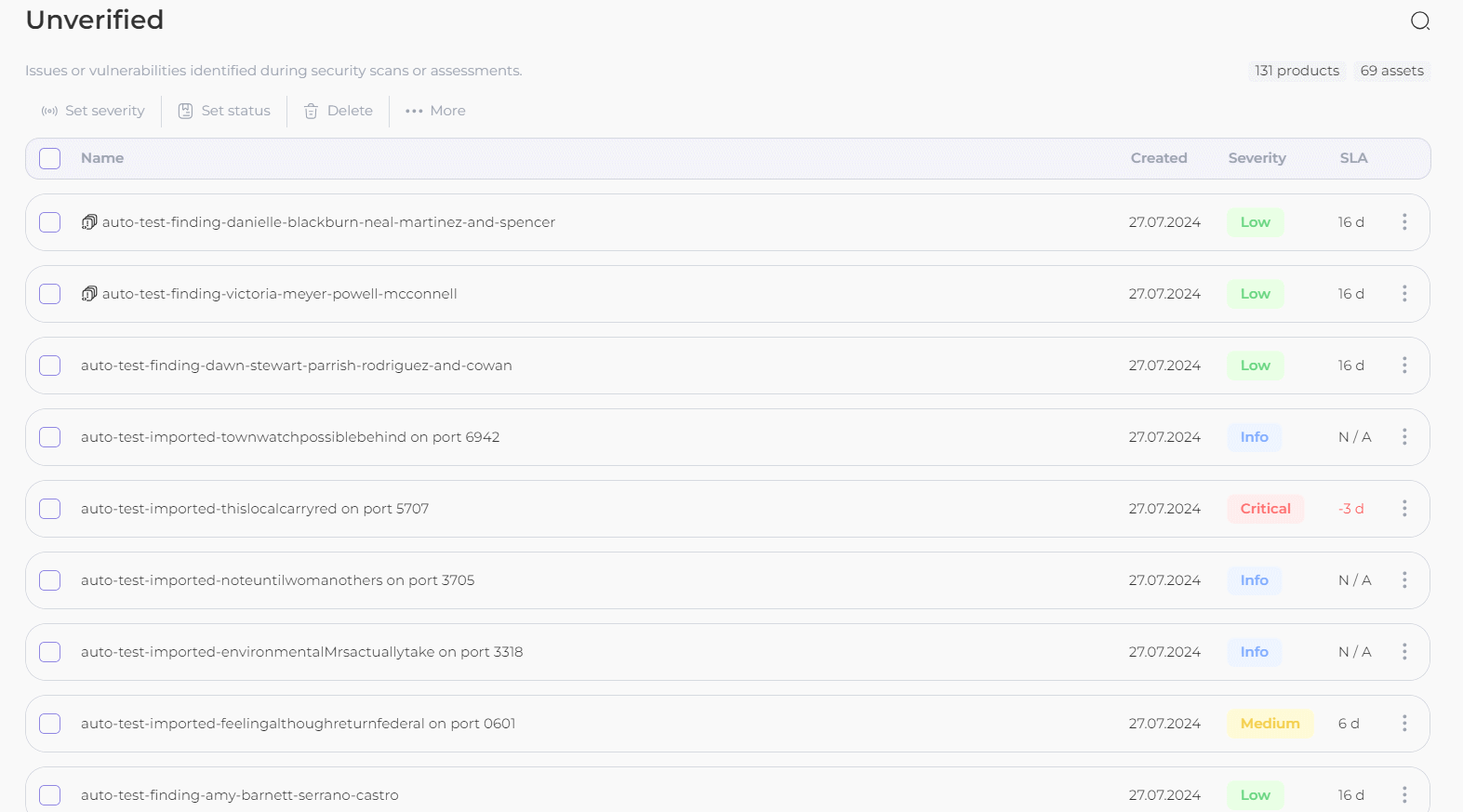
Task: Open kebab menu for danielle-blackburn finding
Action: [x=1403, y=222]
